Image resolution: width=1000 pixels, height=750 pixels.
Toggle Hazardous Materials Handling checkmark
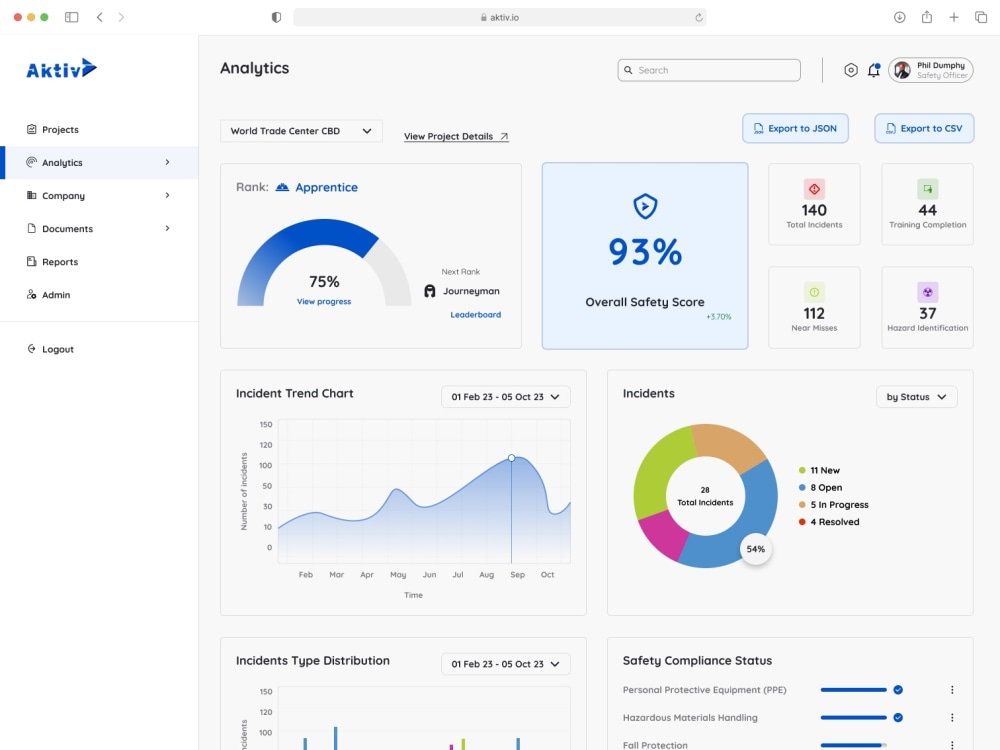click(898, 717)
